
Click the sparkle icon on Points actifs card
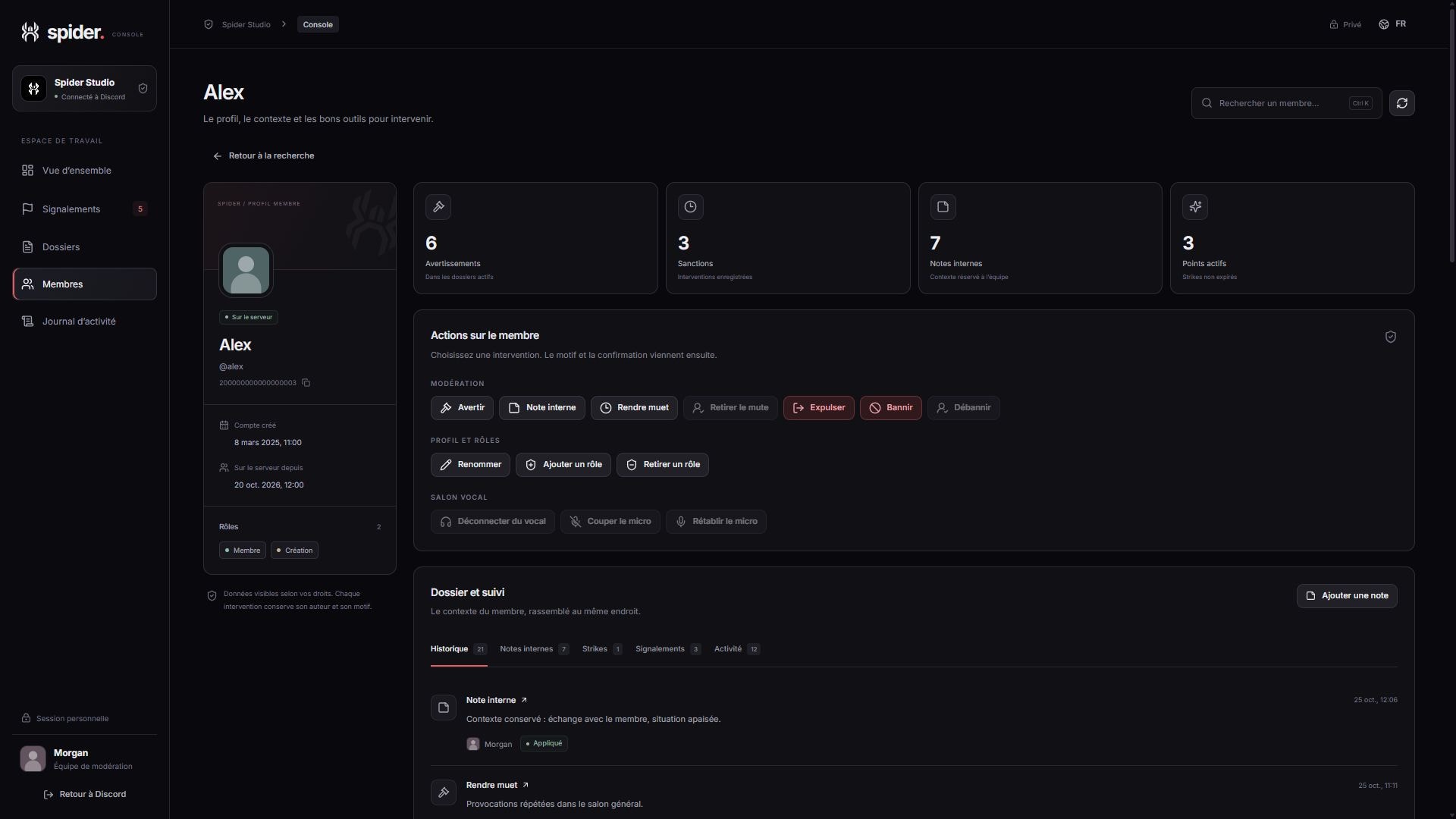tap(1195, 207)
